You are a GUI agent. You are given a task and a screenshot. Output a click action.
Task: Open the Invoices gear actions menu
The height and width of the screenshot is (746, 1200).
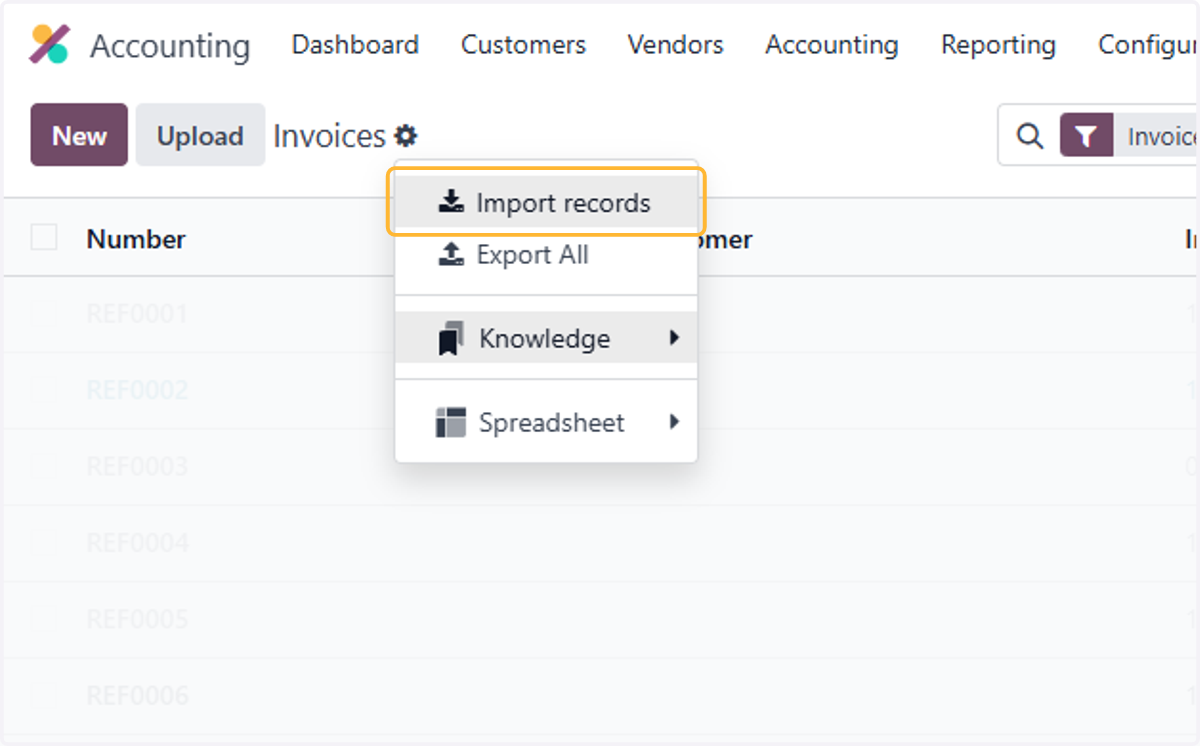[x=405, y=136]
